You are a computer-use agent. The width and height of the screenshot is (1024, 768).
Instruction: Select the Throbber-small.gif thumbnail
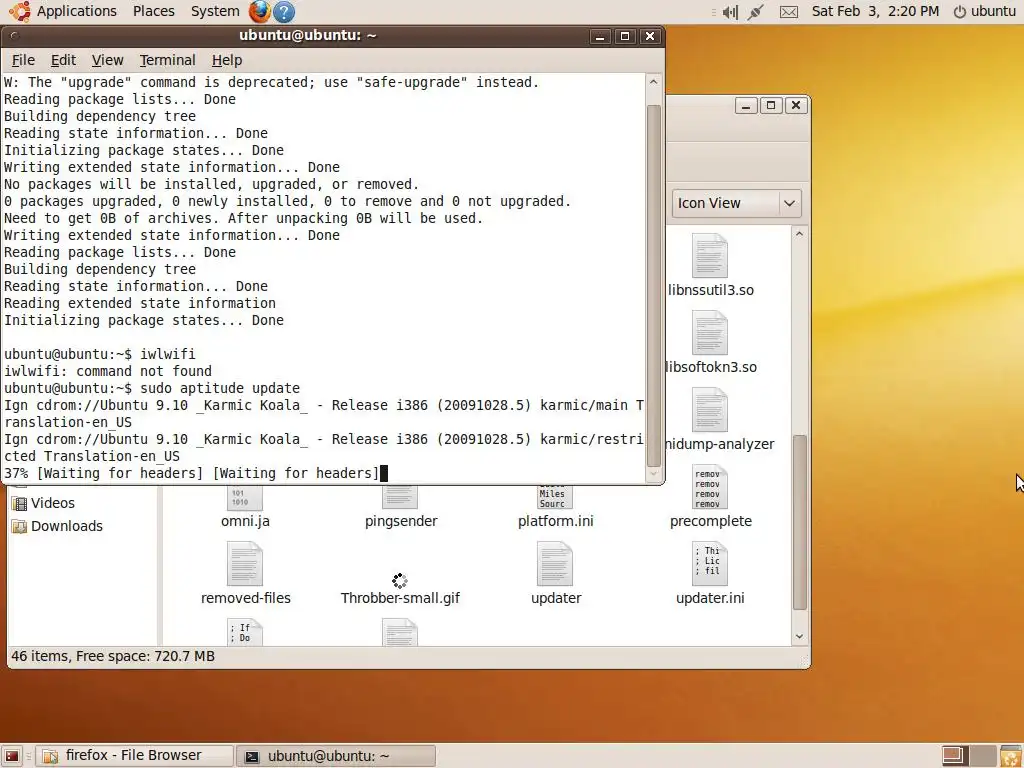tap(400, 580)
